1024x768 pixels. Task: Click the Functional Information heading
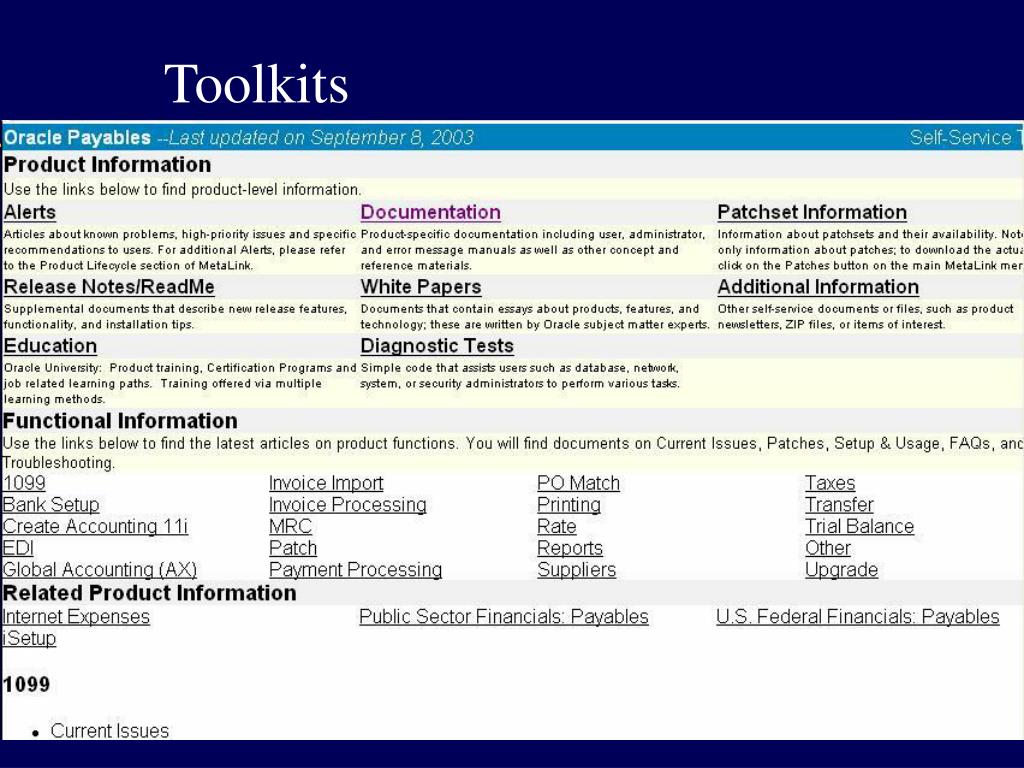click(x=120, y=421)
